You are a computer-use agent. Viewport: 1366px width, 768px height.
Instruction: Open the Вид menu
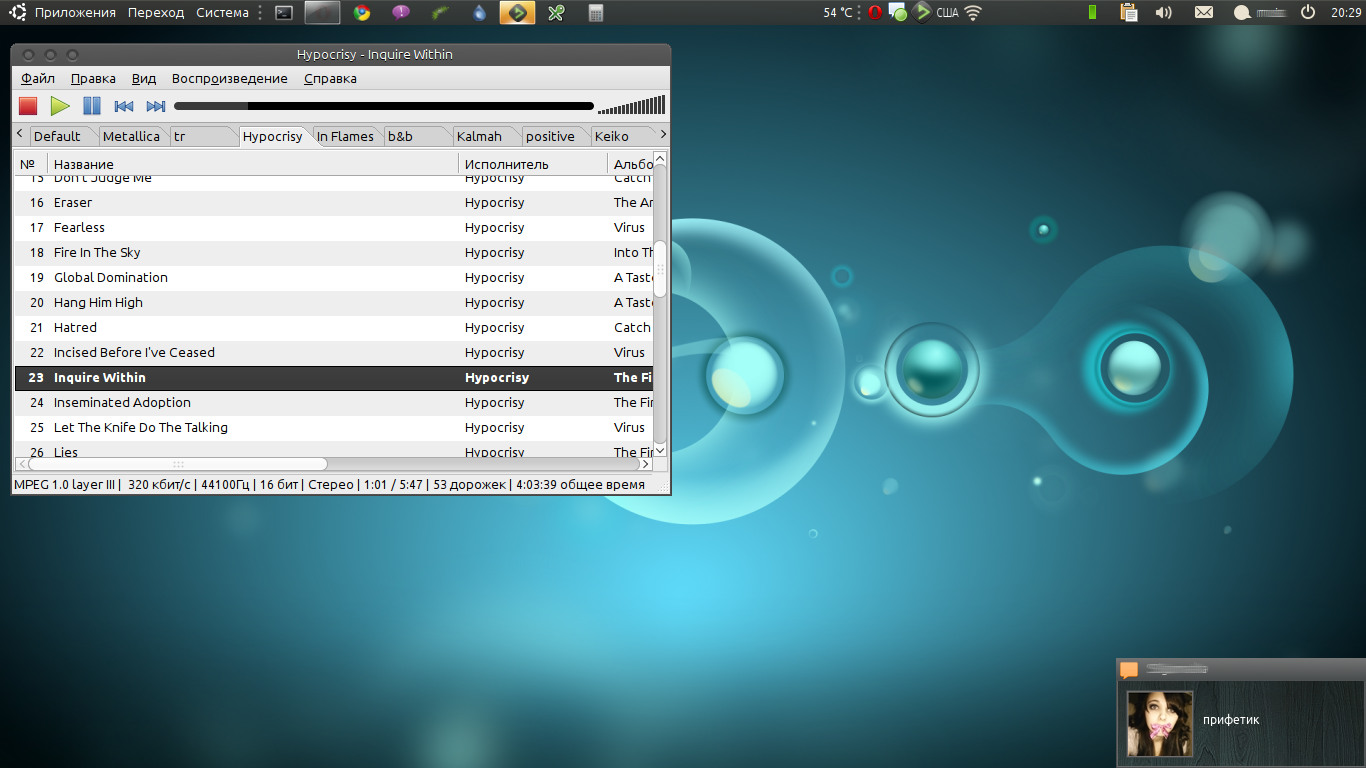[144, 79]
